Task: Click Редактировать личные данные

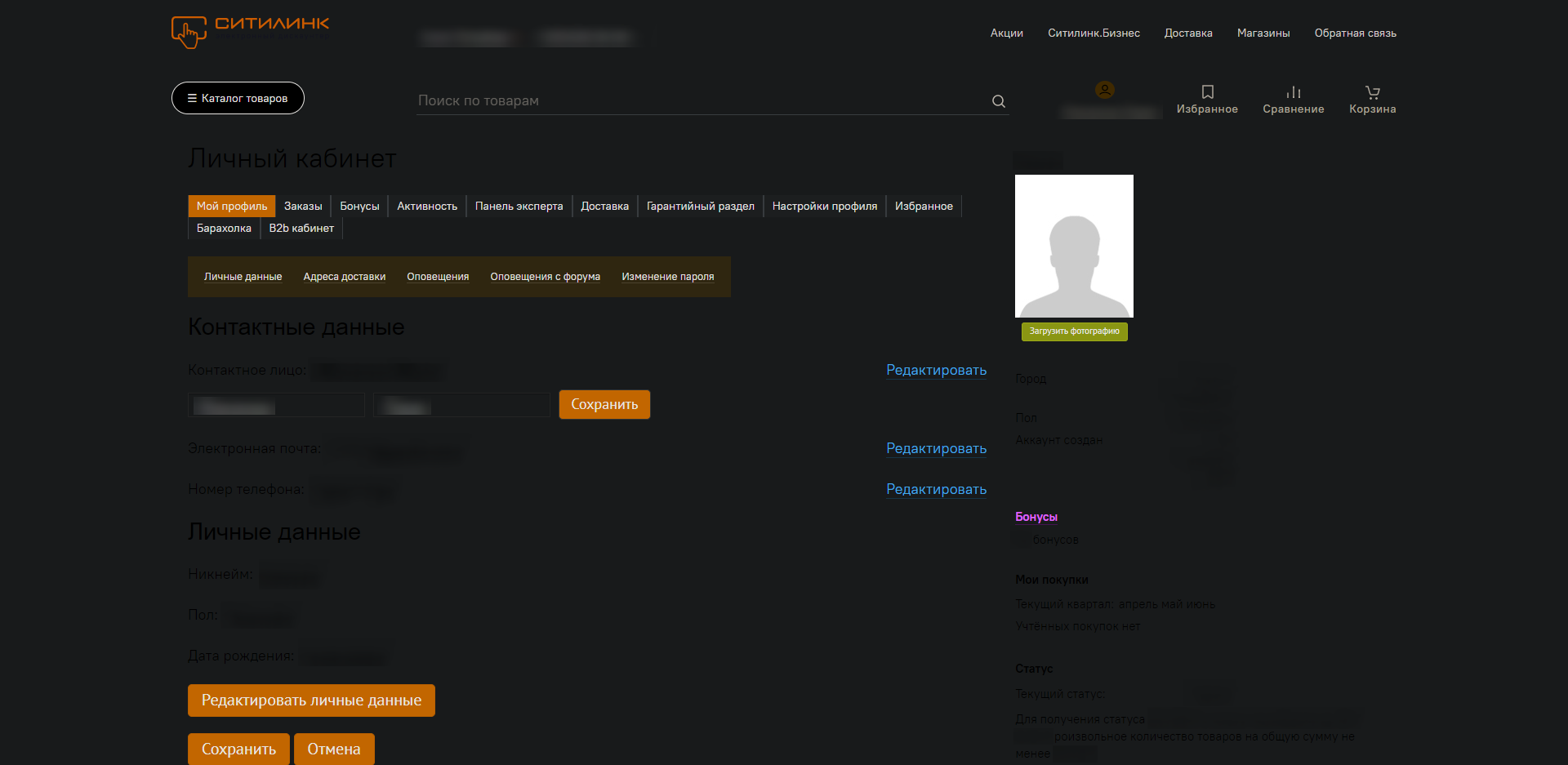Action: (x=311, y=700)
